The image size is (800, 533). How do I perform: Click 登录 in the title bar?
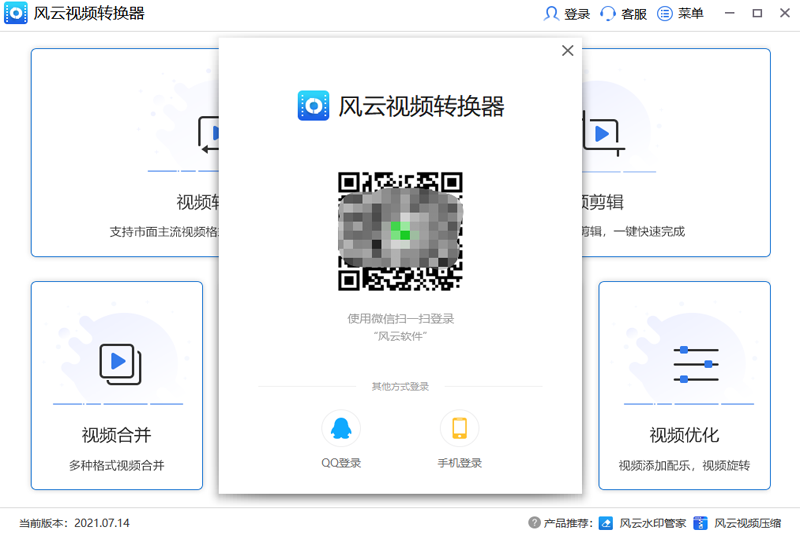567,14
